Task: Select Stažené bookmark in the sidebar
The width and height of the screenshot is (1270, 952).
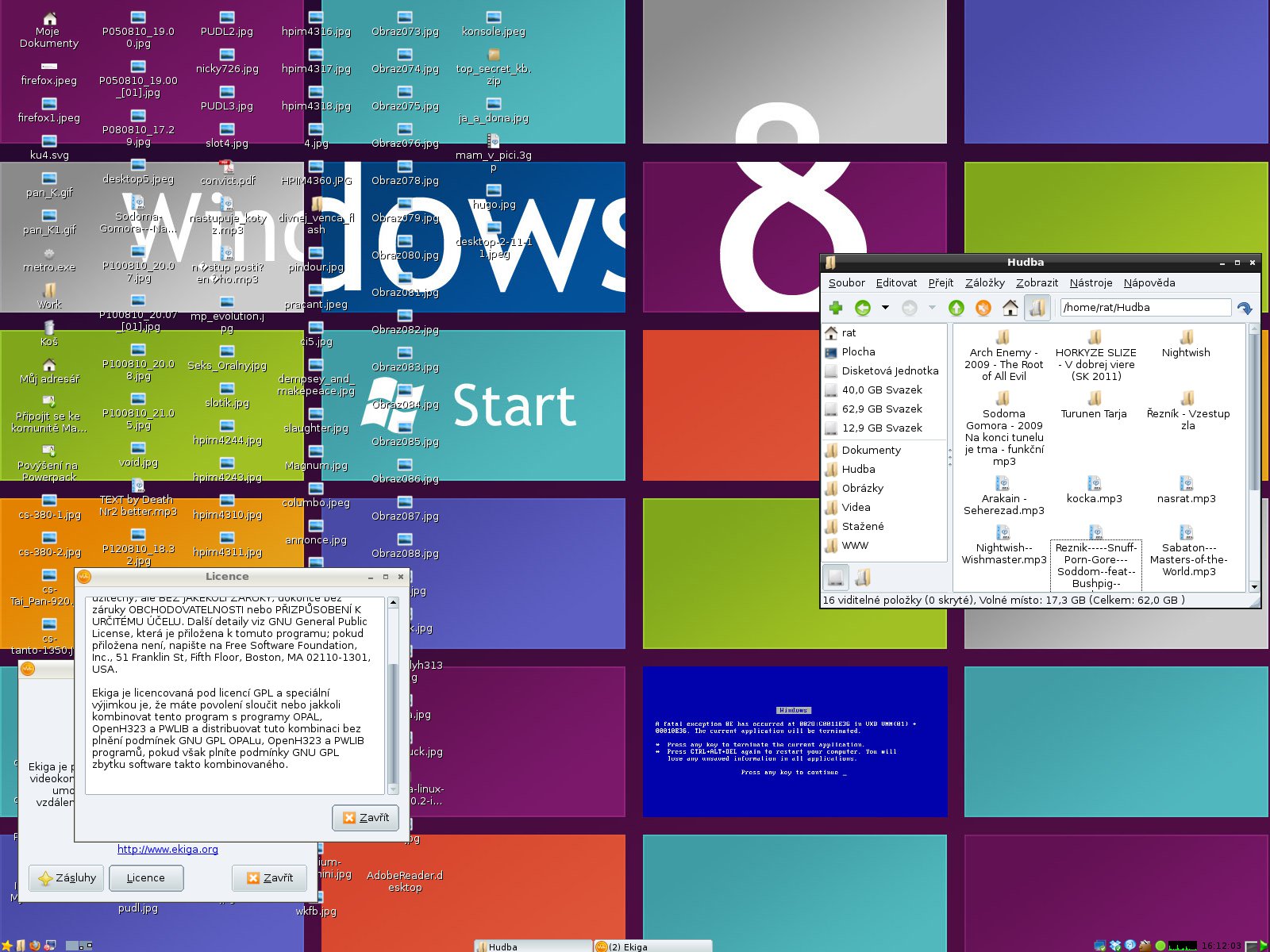Action: coord(885,527)
